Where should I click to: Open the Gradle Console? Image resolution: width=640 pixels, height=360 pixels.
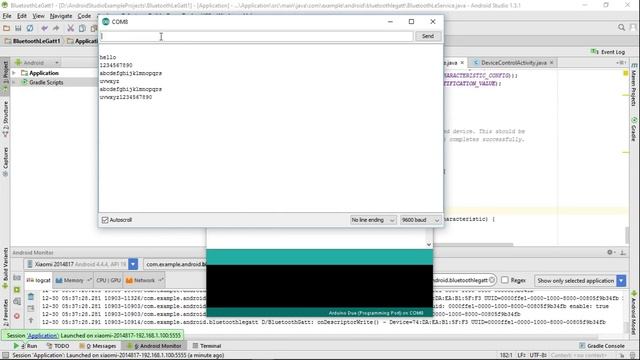click(x=602, y=346)
